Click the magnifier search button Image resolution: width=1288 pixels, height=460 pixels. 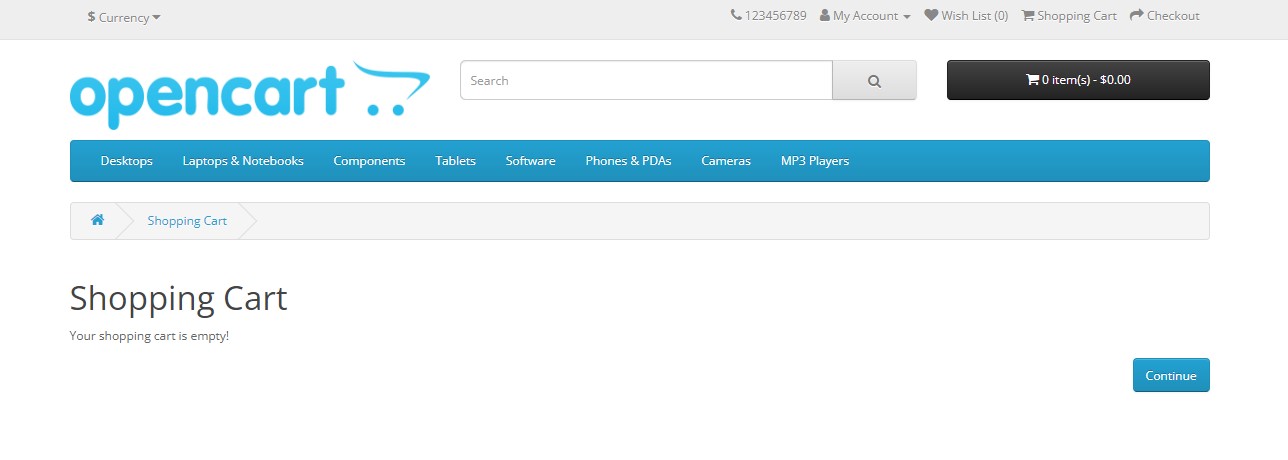coord(874,80)
